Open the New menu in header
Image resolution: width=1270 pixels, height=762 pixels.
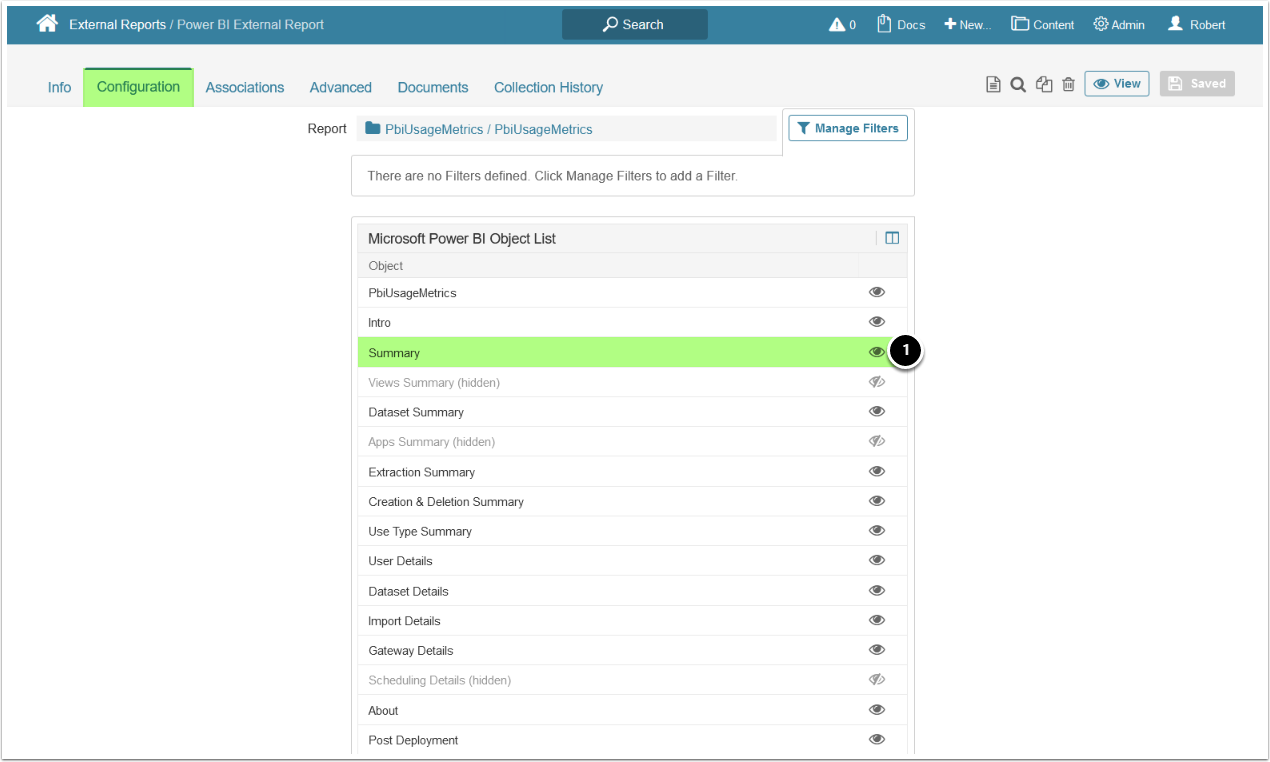point(967,24)
